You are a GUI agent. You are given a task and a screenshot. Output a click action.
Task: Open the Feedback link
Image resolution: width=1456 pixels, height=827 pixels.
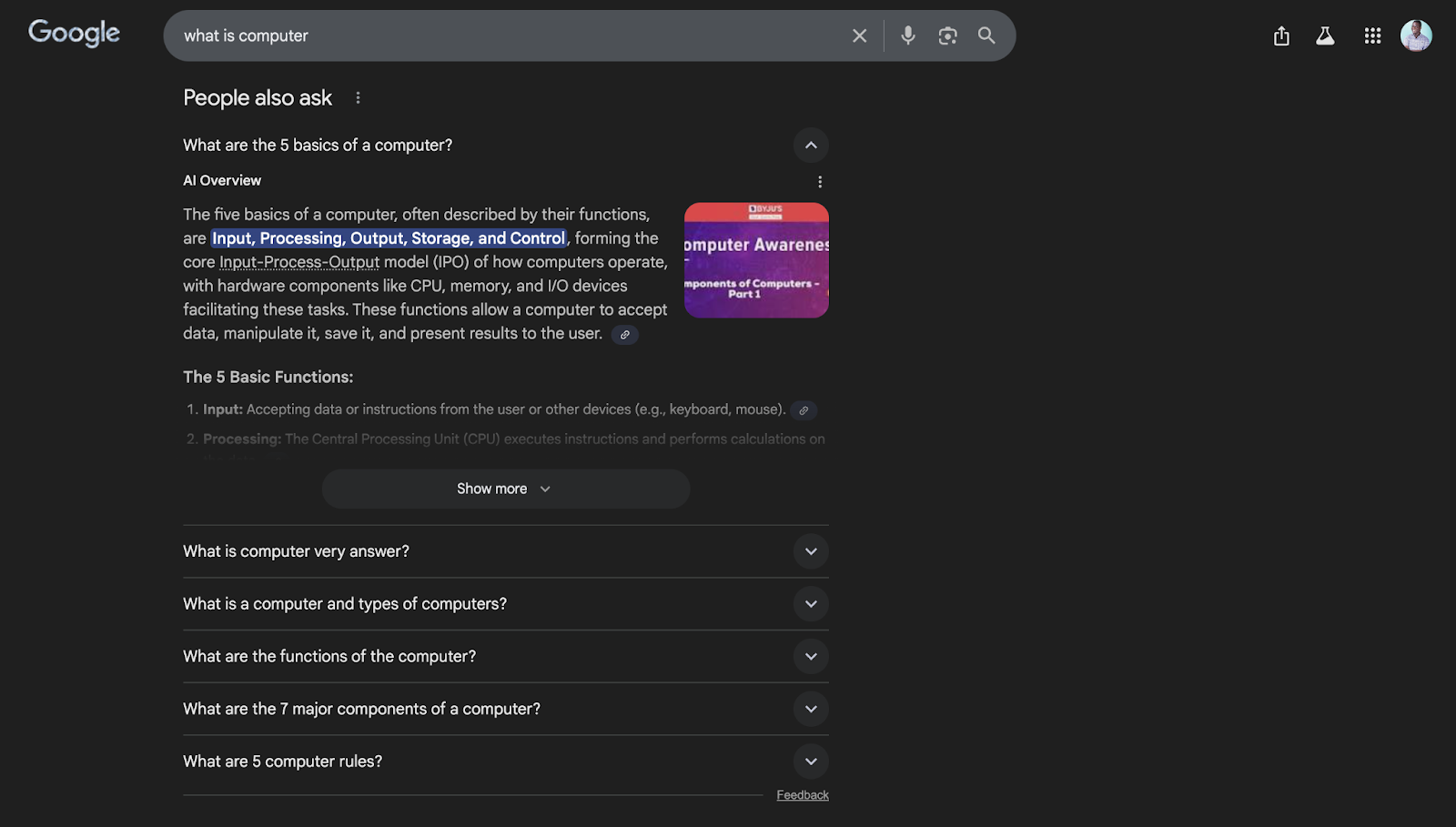(802, 794)
